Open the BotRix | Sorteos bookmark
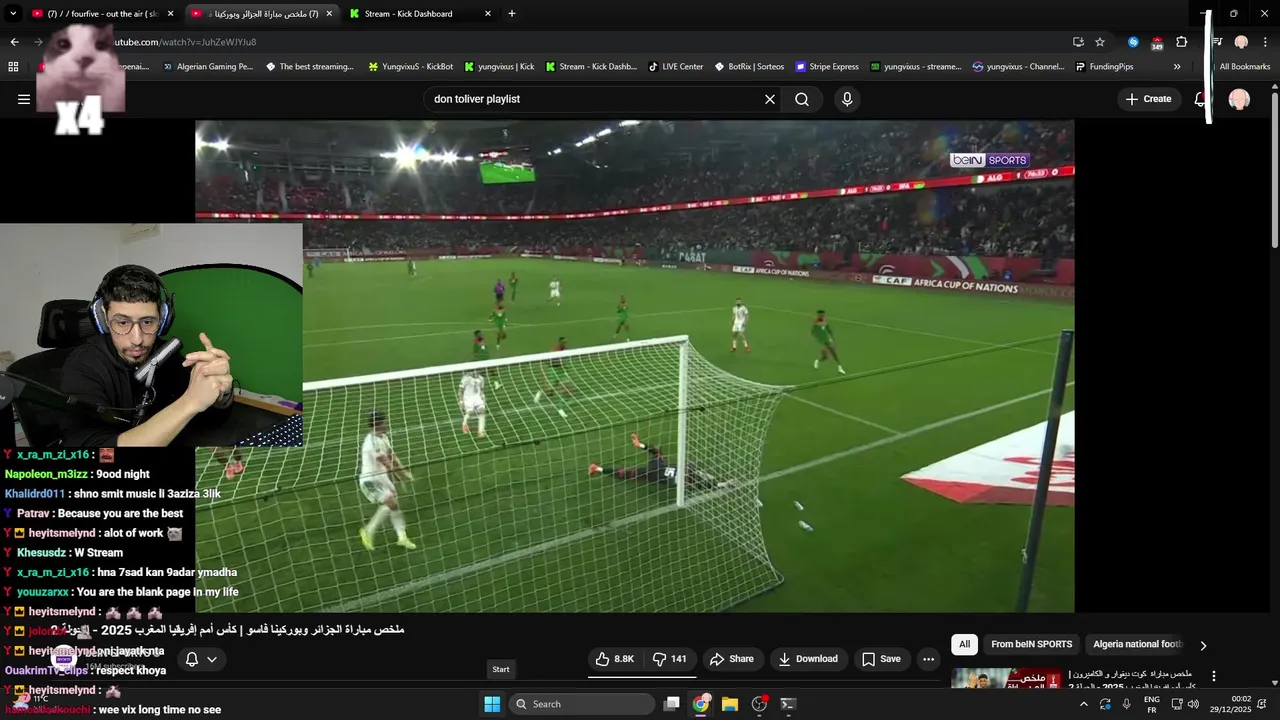 pyautogui.click(x=749, y=67)
